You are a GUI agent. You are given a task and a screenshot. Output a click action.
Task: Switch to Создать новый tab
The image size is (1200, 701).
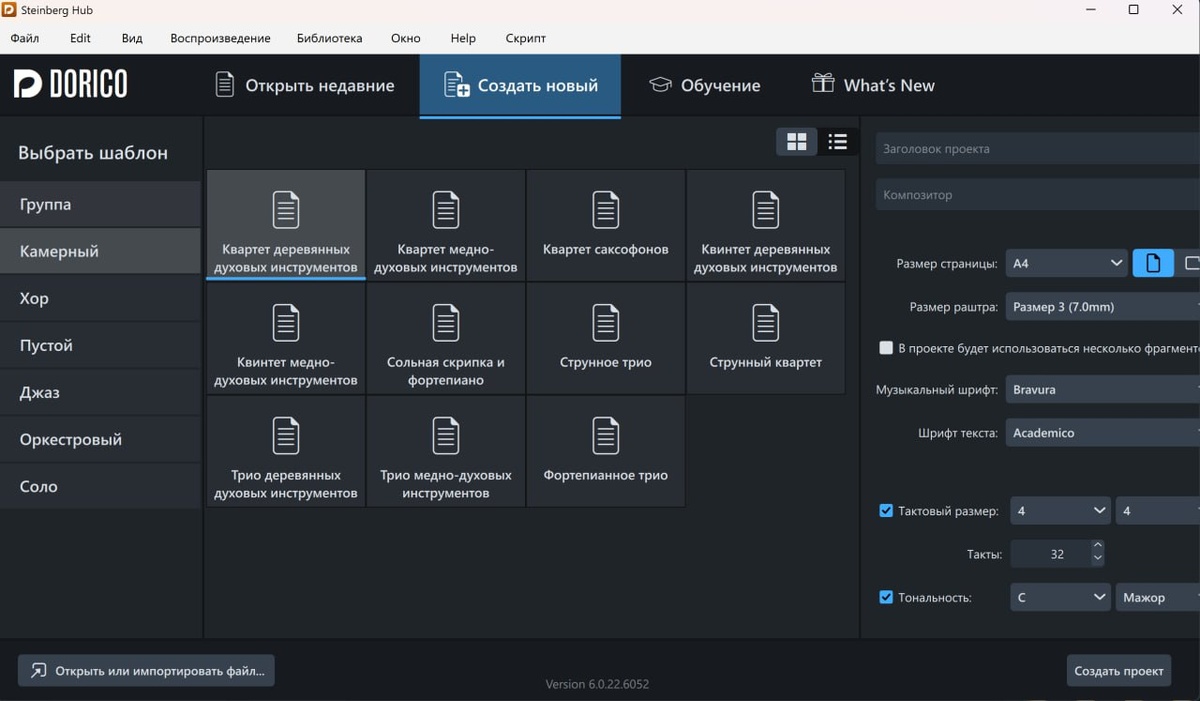pos(520,86)
